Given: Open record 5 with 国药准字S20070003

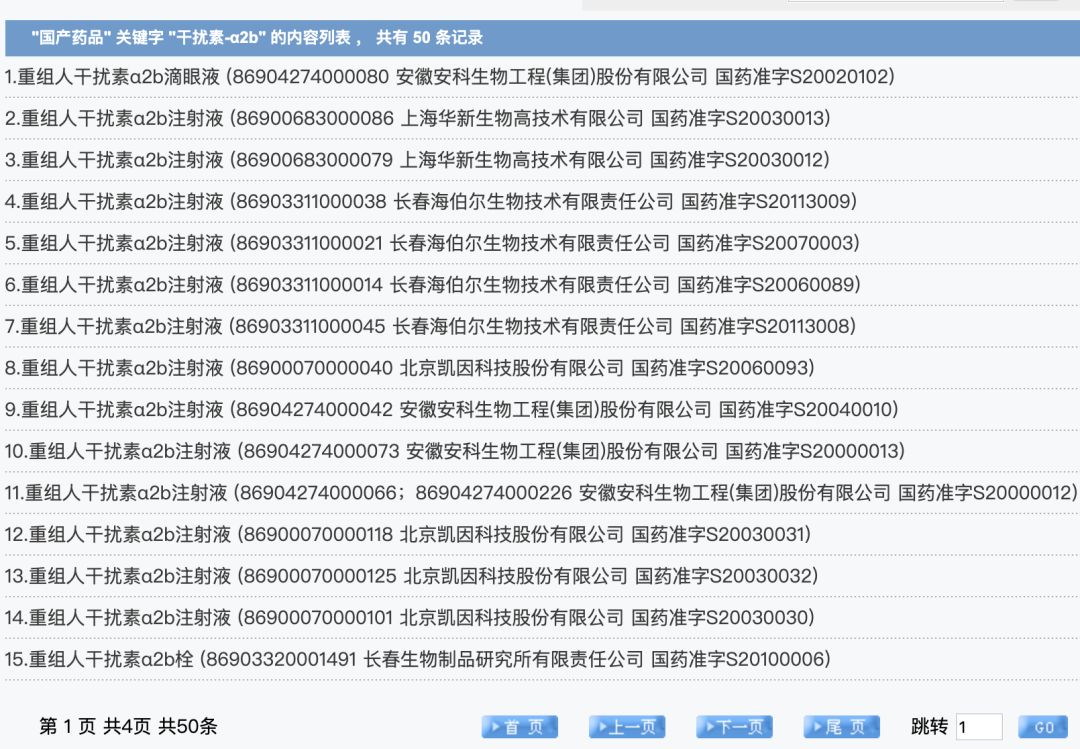Looking at the screenshot, I should [x=432, y=243].
